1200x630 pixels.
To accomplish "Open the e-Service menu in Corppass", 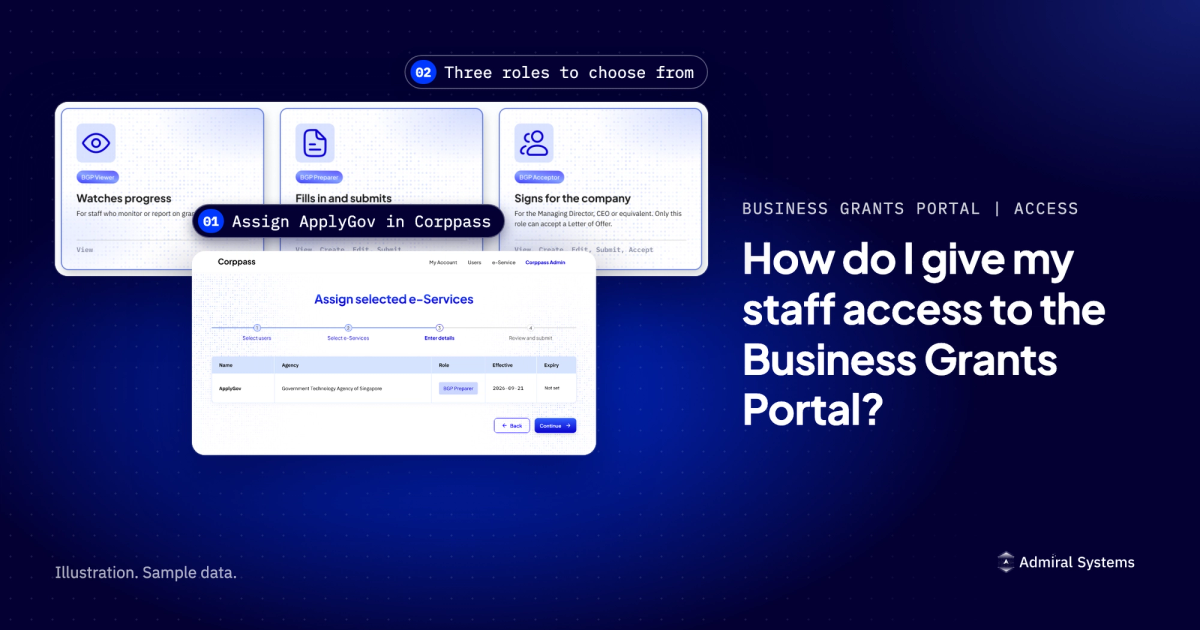I will click(504, 262).
